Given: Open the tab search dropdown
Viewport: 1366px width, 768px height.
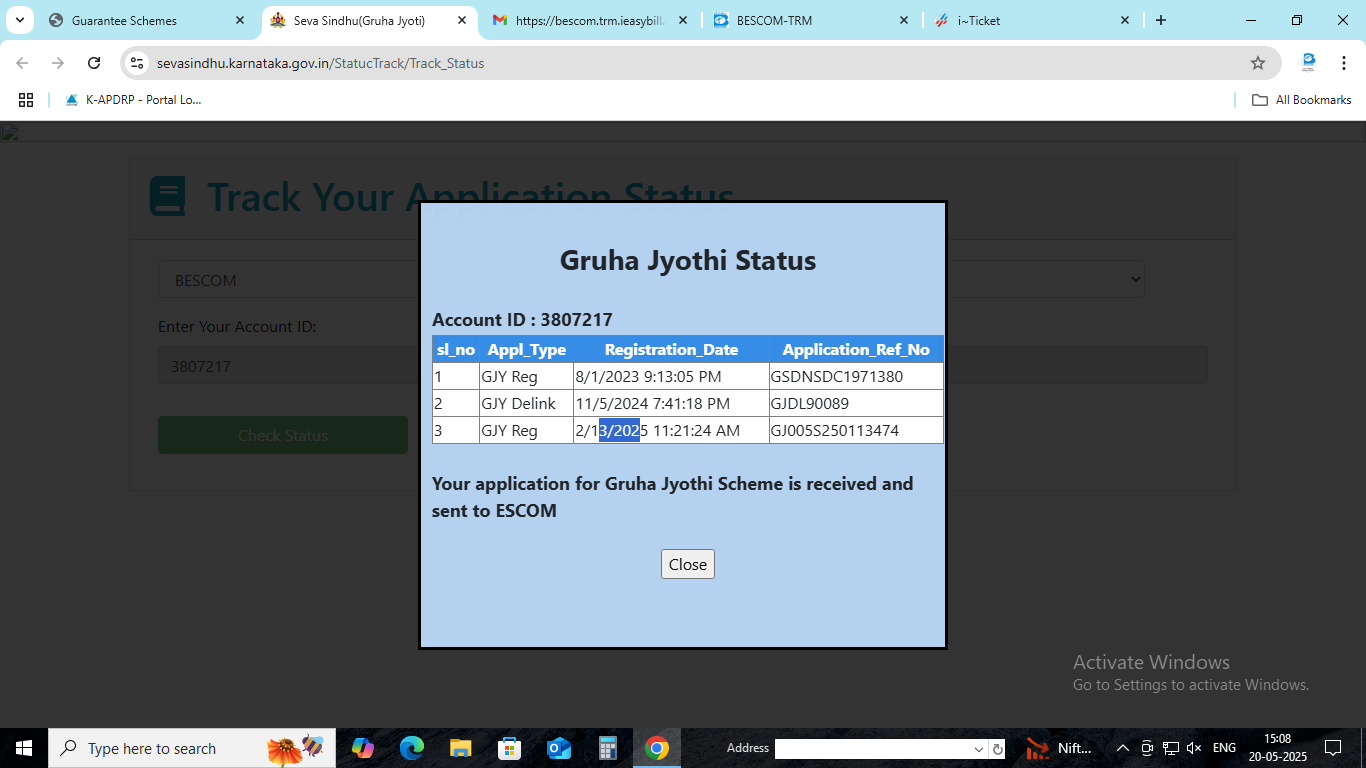Looking at the screenshot, I should coord(20,20).
